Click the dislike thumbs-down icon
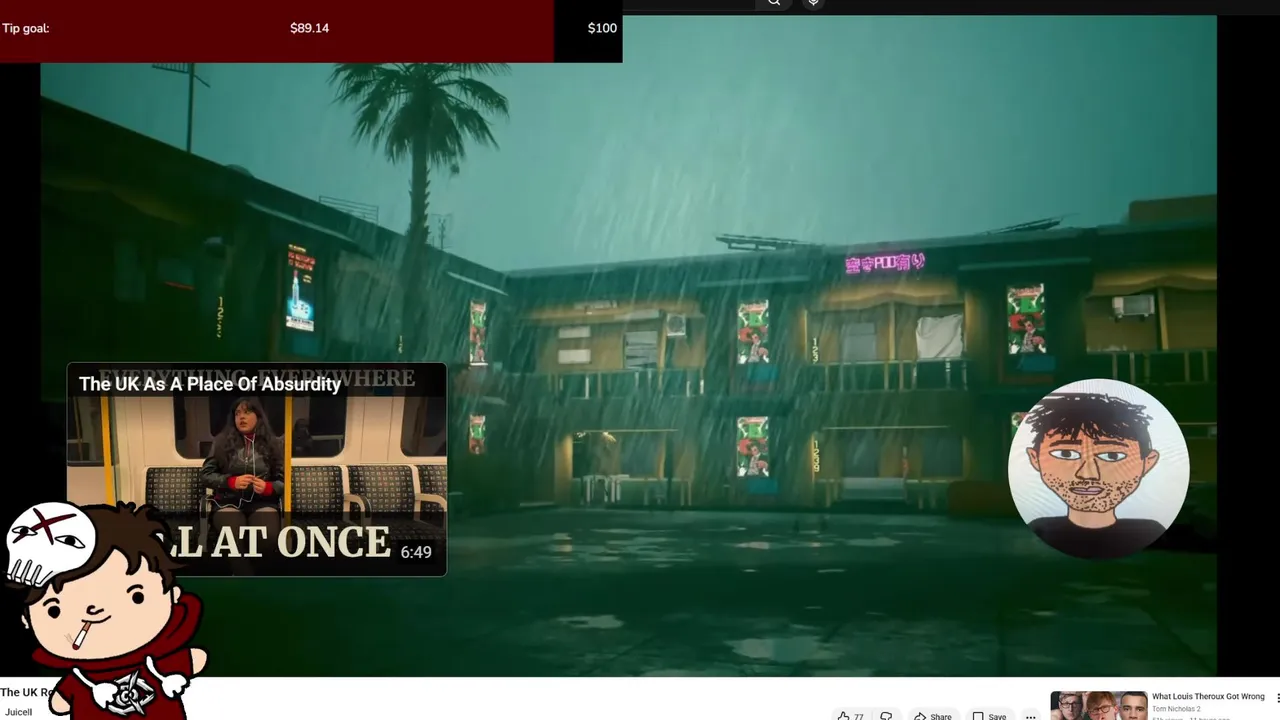 click(886, 715)
